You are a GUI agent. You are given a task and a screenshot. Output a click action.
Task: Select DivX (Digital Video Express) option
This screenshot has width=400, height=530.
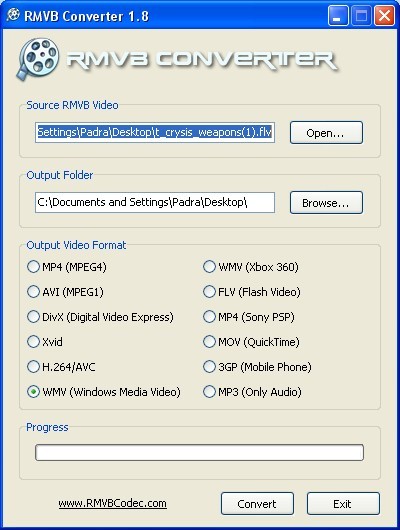[x=33, y=317]
